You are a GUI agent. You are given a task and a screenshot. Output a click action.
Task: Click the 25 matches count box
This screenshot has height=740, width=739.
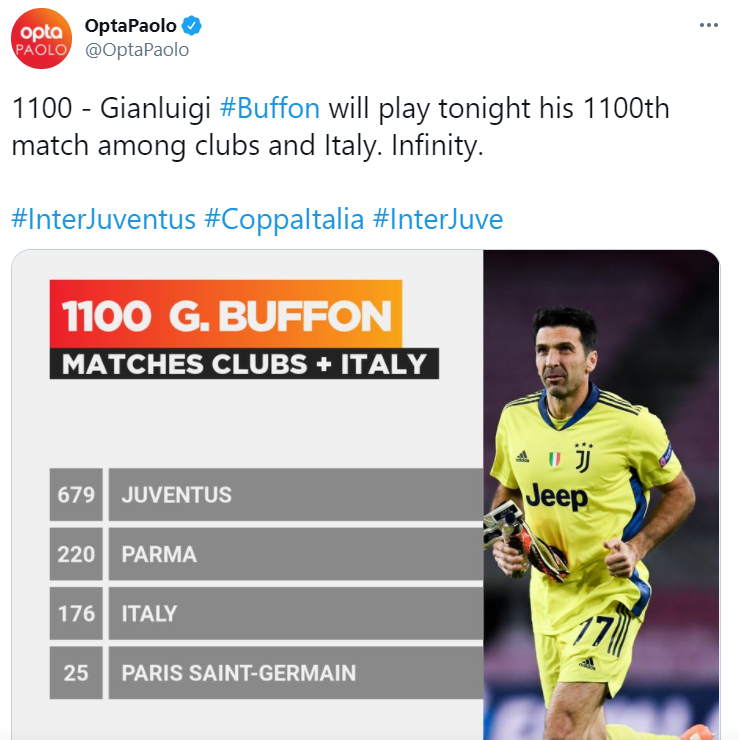coord(76,673)
